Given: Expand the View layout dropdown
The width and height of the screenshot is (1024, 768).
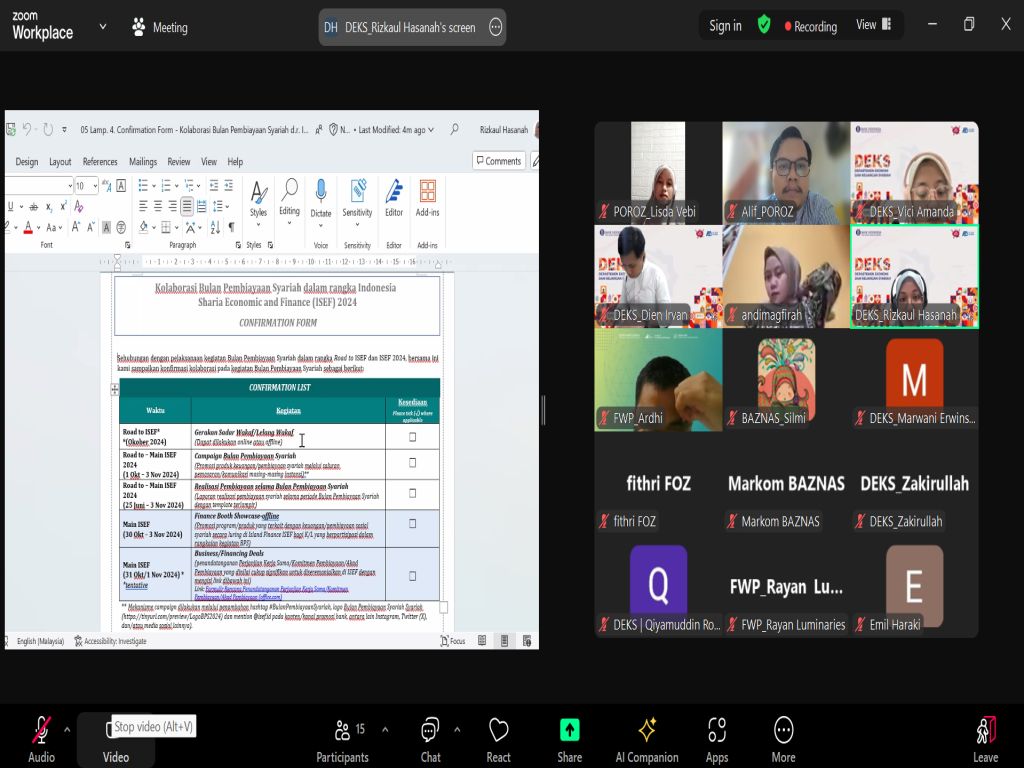Looking at the screenshot, I should pyautogui.click(x=871, y=25).
